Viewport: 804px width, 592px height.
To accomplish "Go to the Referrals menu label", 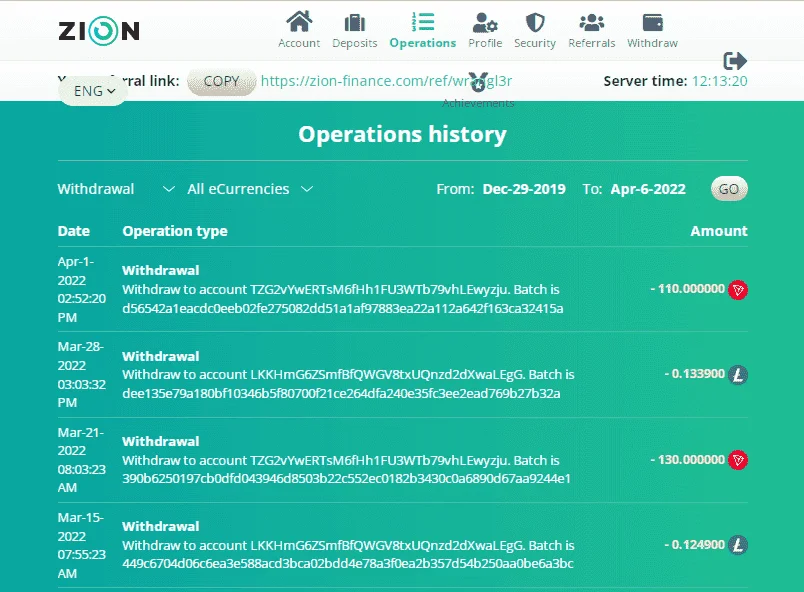I will [591, 43].
